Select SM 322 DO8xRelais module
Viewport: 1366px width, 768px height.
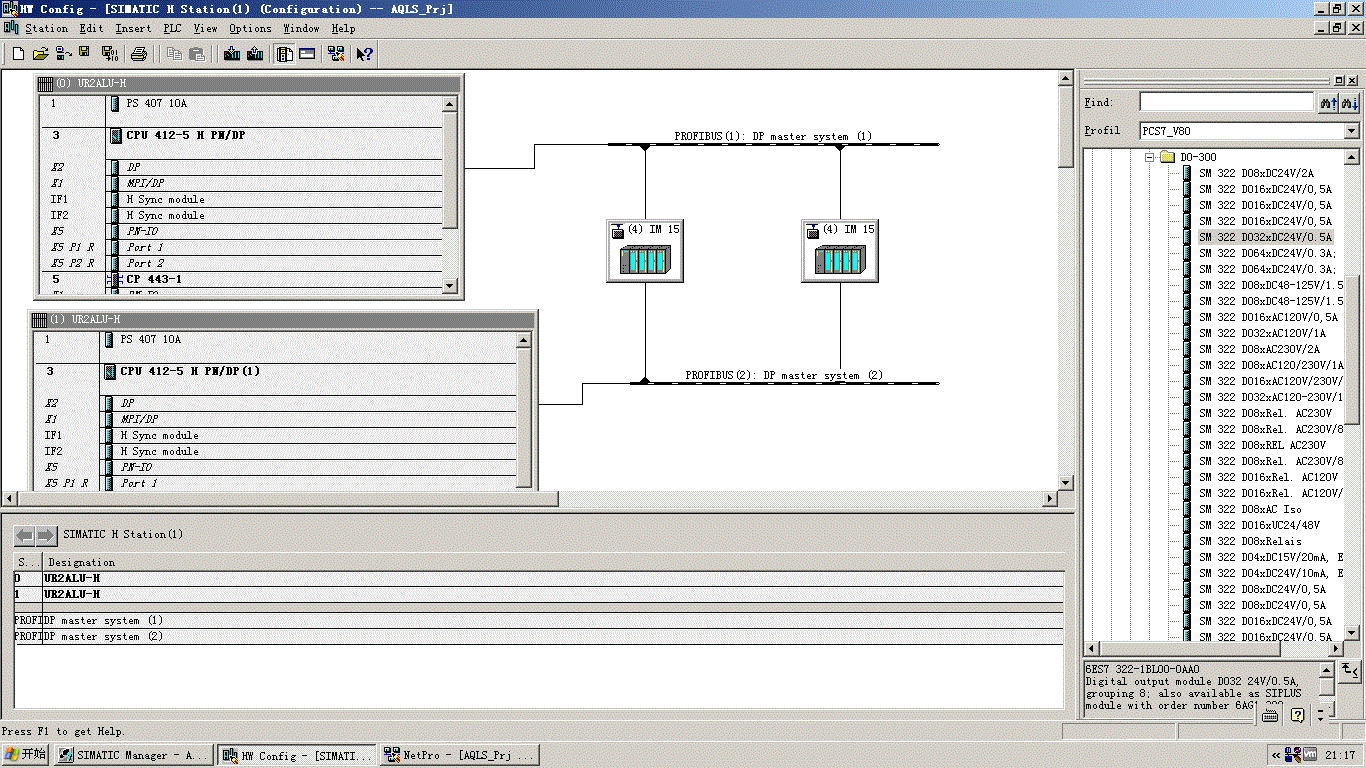point(1250,541)
